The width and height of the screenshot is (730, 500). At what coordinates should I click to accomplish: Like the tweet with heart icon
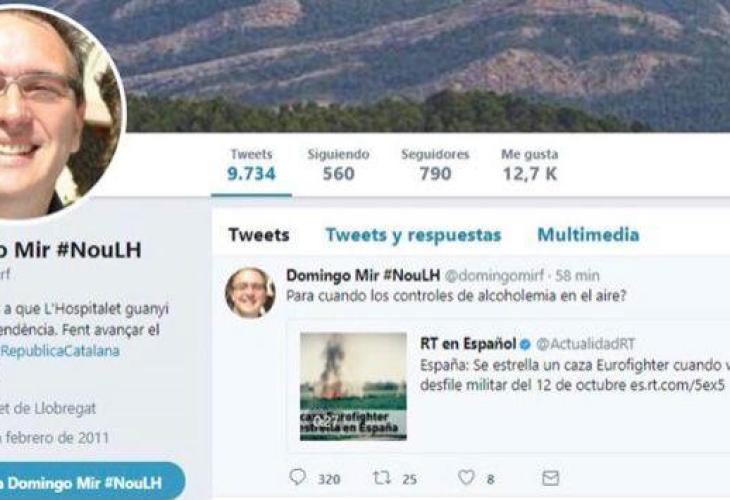pos(466,477)
